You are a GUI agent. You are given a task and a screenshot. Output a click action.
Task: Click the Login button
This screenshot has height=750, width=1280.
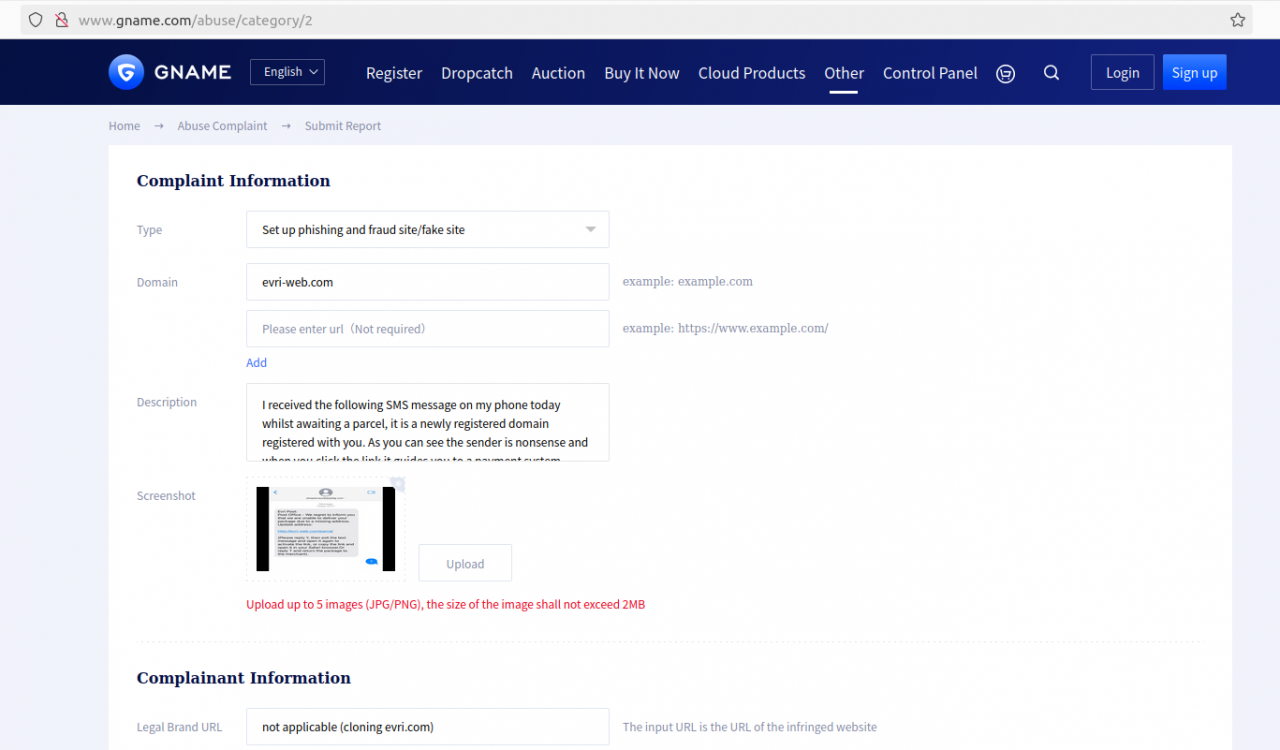1122,72
